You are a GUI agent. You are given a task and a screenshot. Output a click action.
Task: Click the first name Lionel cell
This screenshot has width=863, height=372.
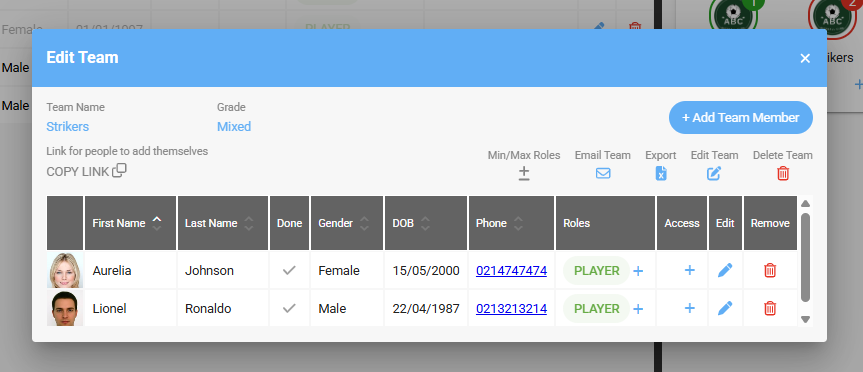pos(130,308)
